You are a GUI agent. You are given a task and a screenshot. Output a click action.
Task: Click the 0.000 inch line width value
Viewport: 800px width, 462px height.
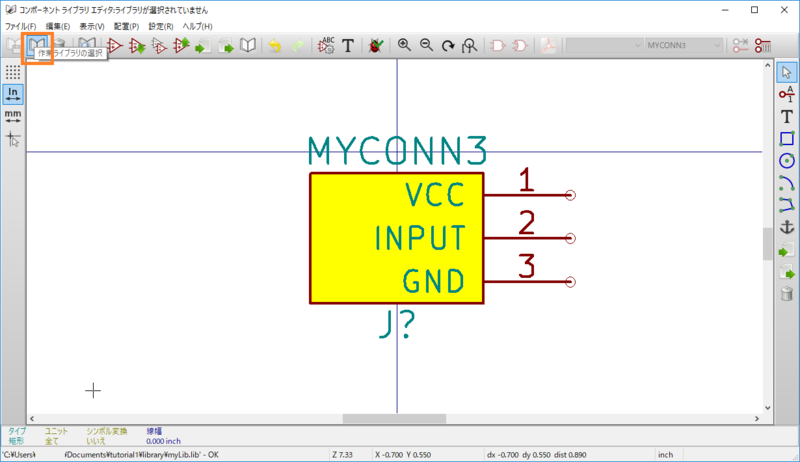[163, 441]
